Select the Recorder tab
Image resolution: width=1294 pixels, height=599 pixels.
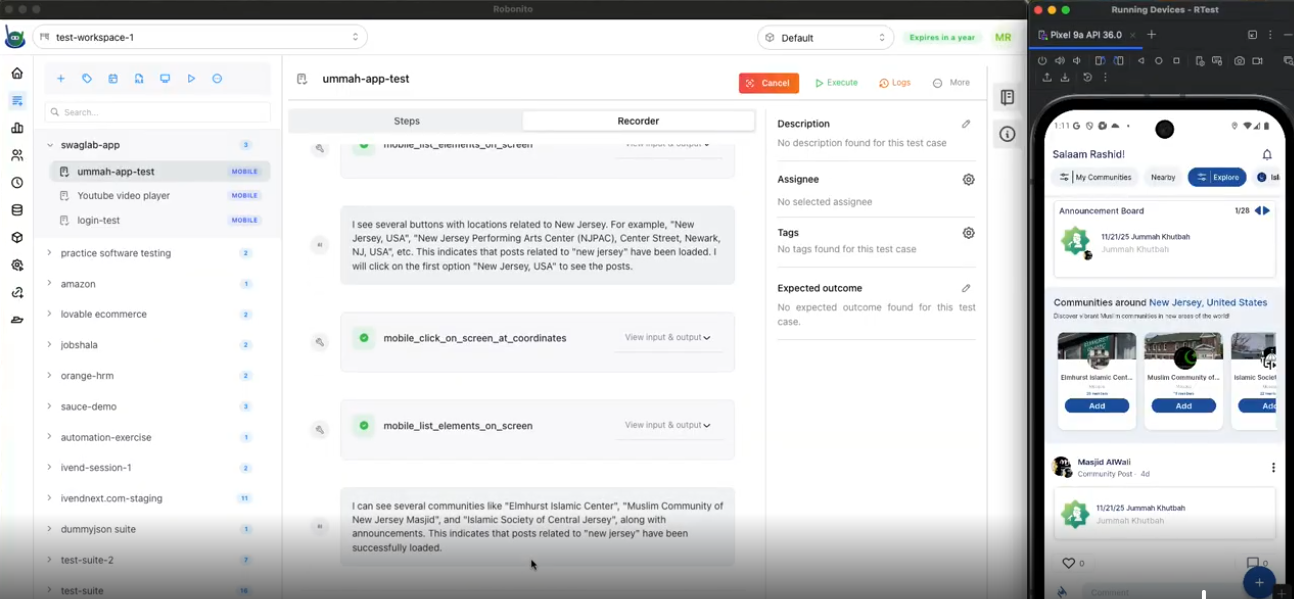pos(638,121)
